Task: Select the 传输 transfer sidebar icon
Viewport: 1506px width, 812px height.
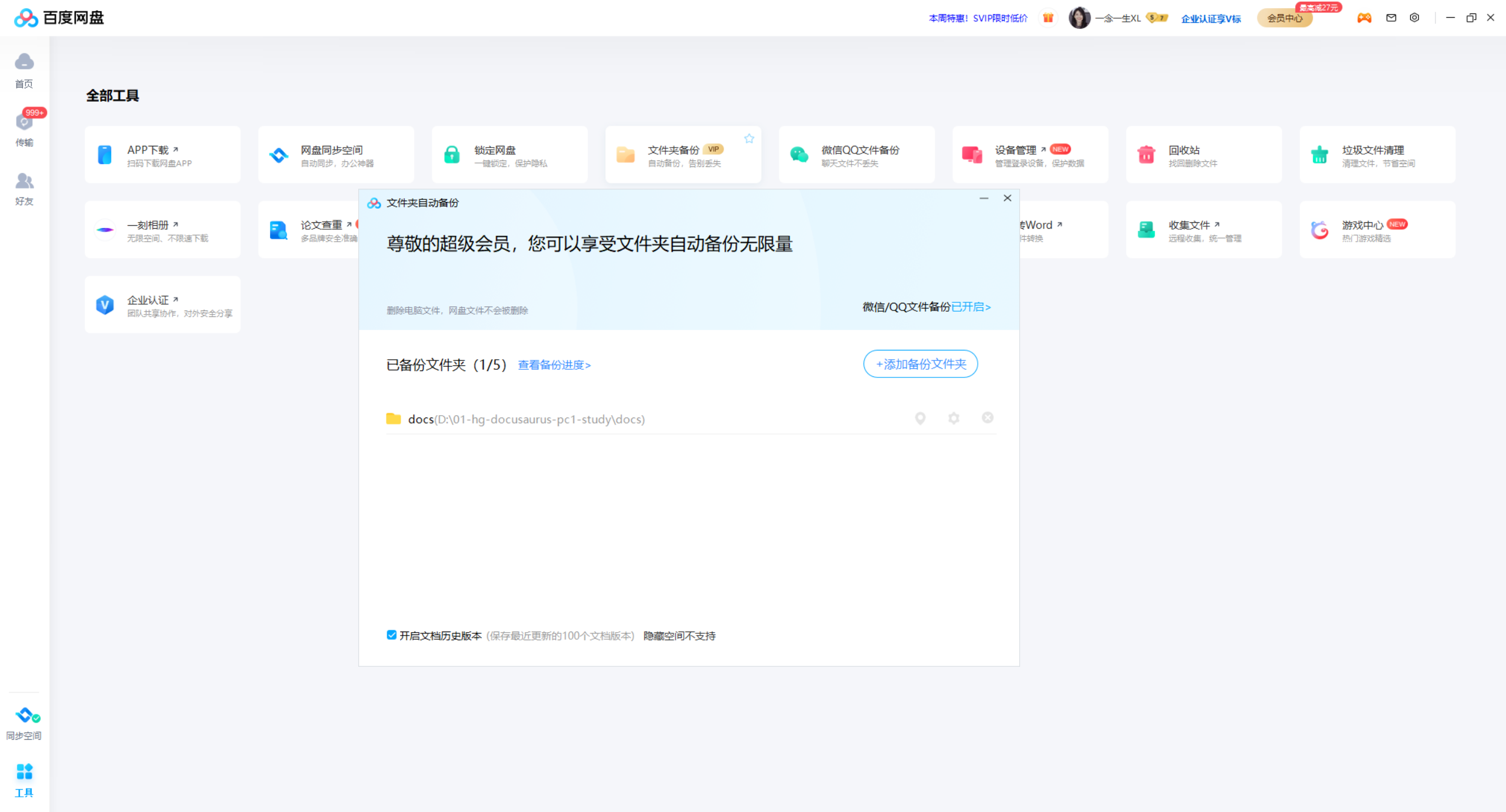Action: coord(24,129)
